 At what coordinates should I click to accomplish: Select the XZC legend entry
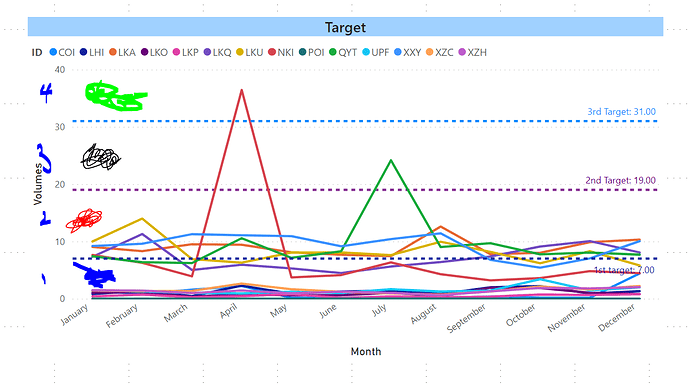coord(440,52)
